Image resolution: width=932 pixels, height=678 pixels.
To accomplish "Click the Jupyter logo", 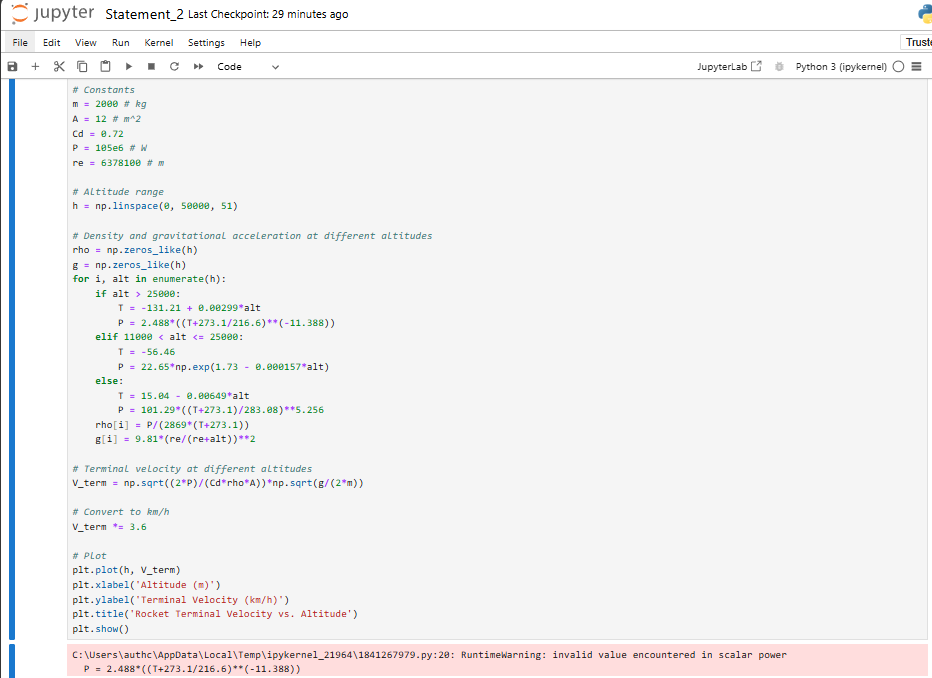I will (x=50, y=14).
